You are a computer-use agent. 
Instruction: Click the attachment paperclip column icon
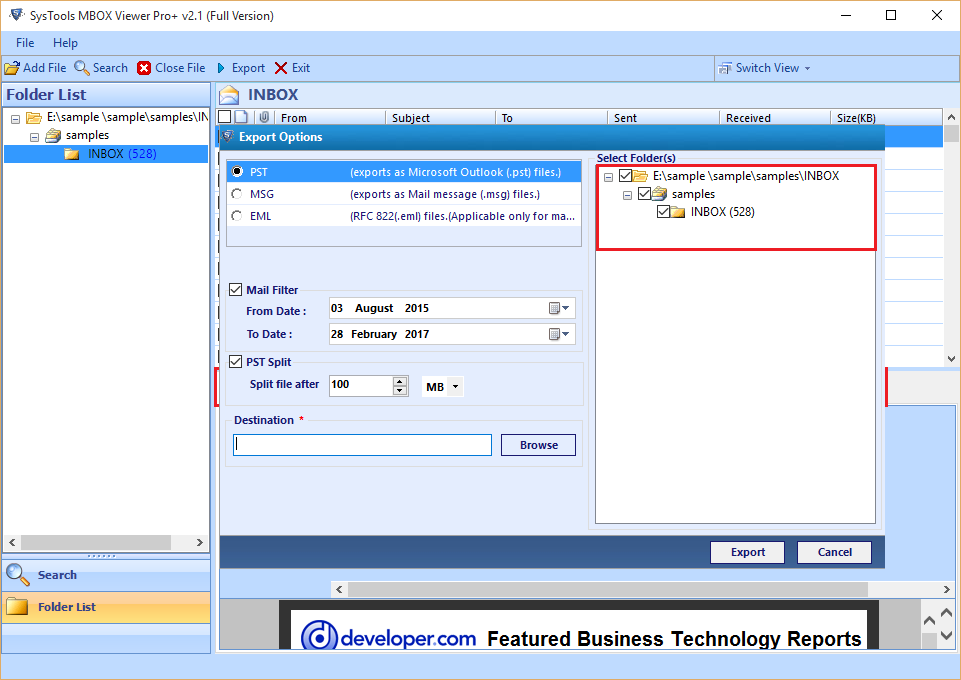264,117
